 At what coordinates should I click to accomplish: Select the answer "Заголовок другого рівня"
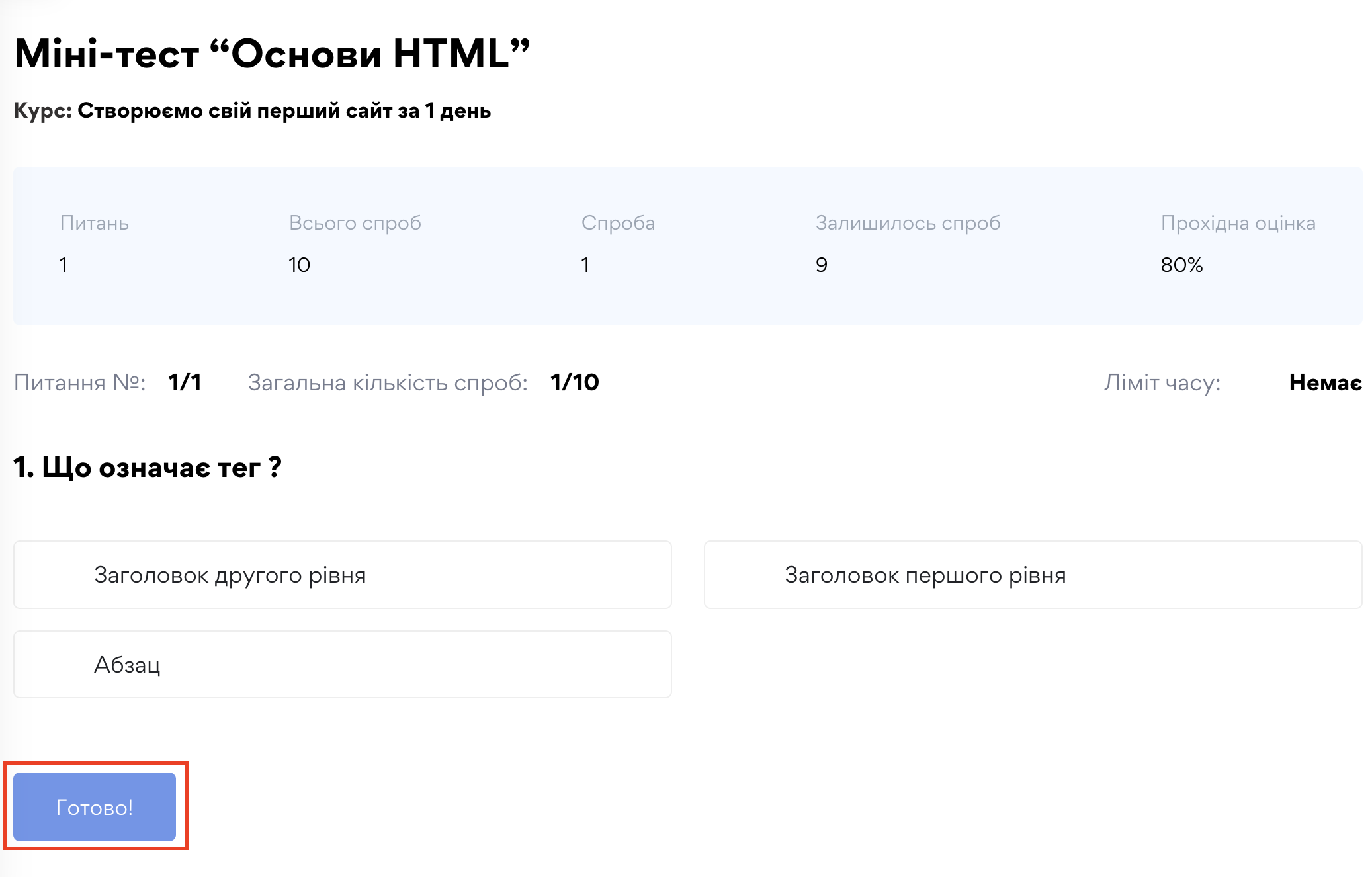point(341,575)
